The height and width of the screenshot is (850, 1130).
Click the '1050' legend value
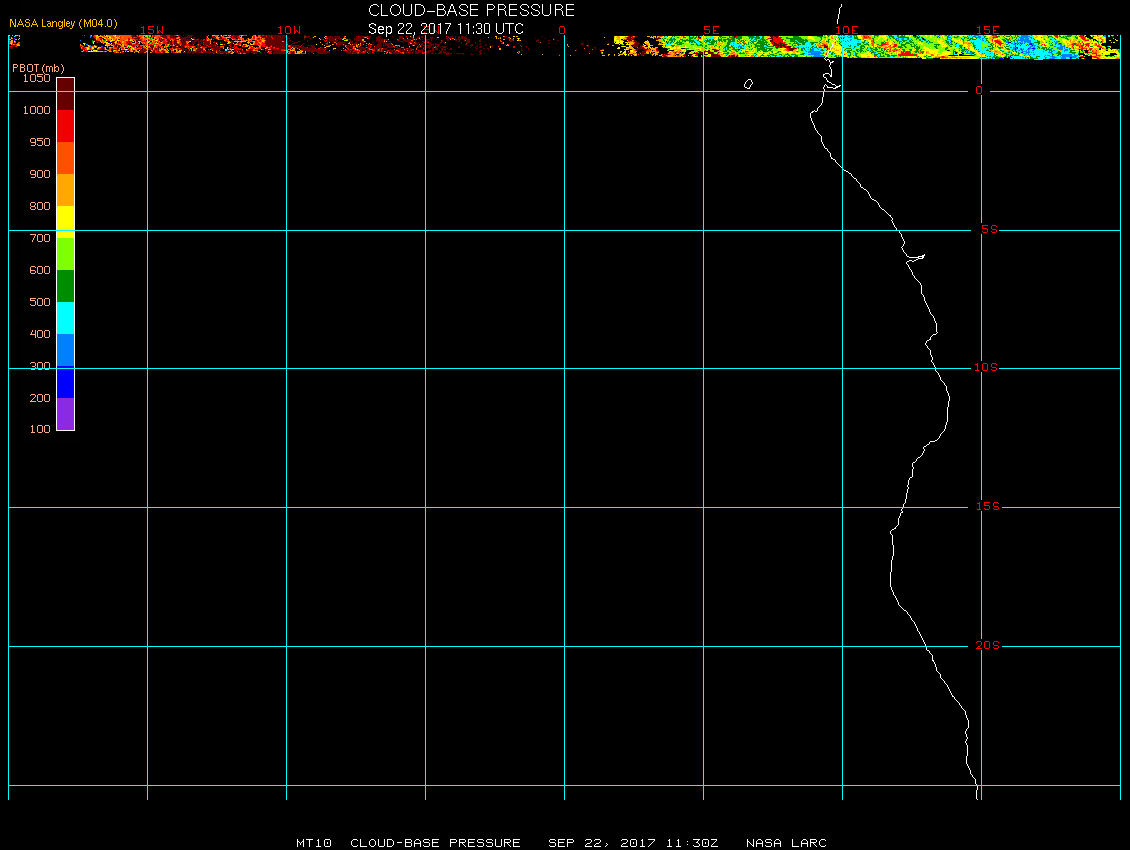pyautogui.click(x=37, y=78)
